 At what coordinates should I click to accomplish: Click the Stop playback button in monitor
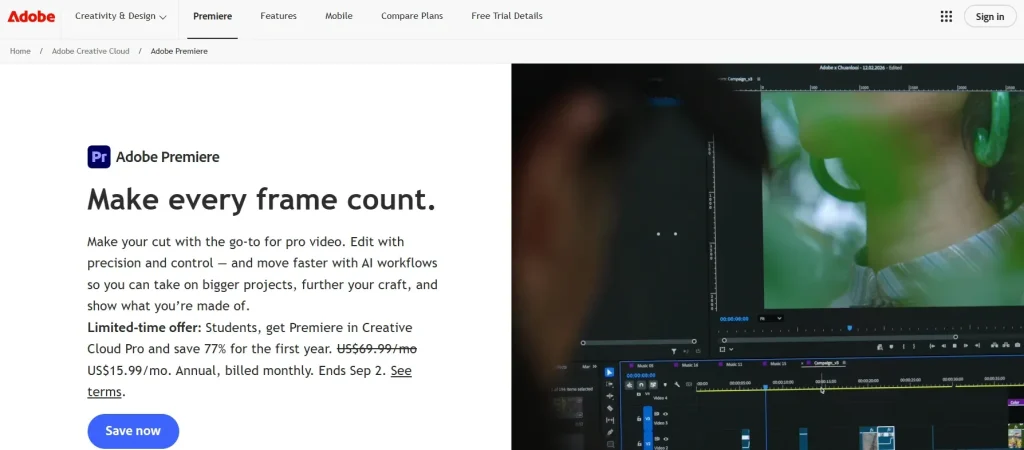[955, 346]
